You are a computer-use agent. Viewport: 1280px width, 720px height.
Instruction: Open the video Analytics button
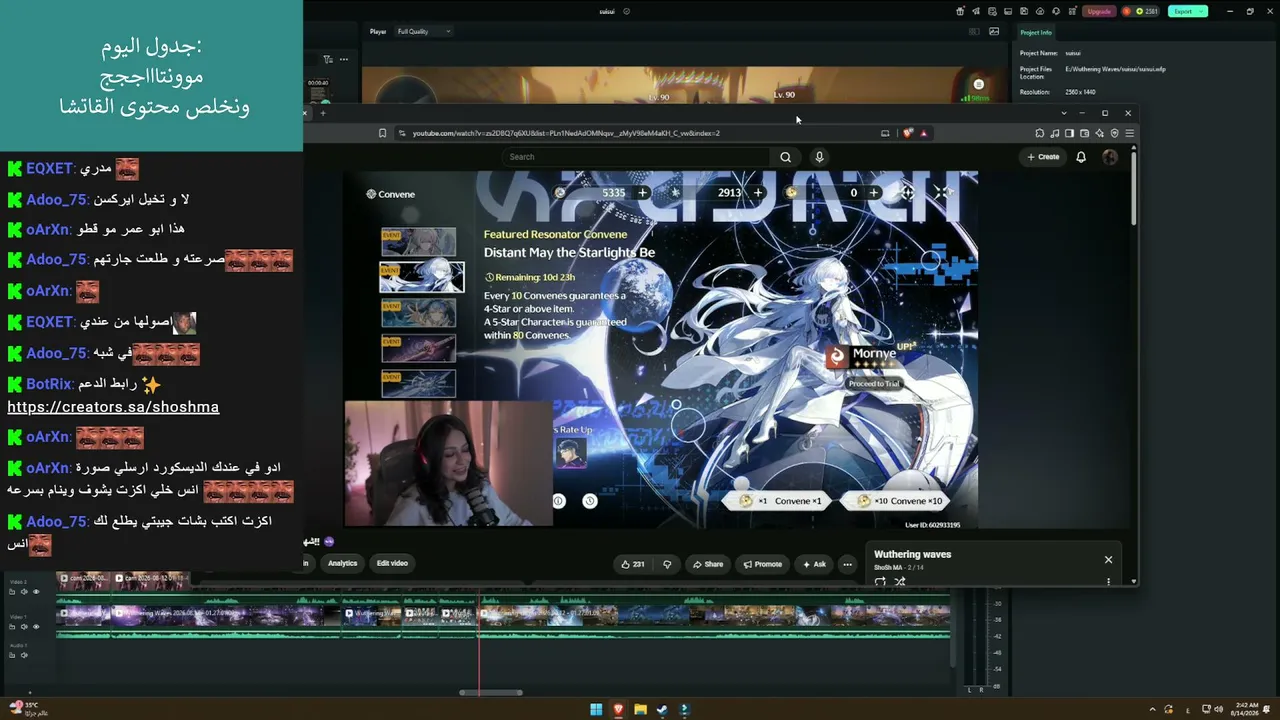click(x=342, y=563)
